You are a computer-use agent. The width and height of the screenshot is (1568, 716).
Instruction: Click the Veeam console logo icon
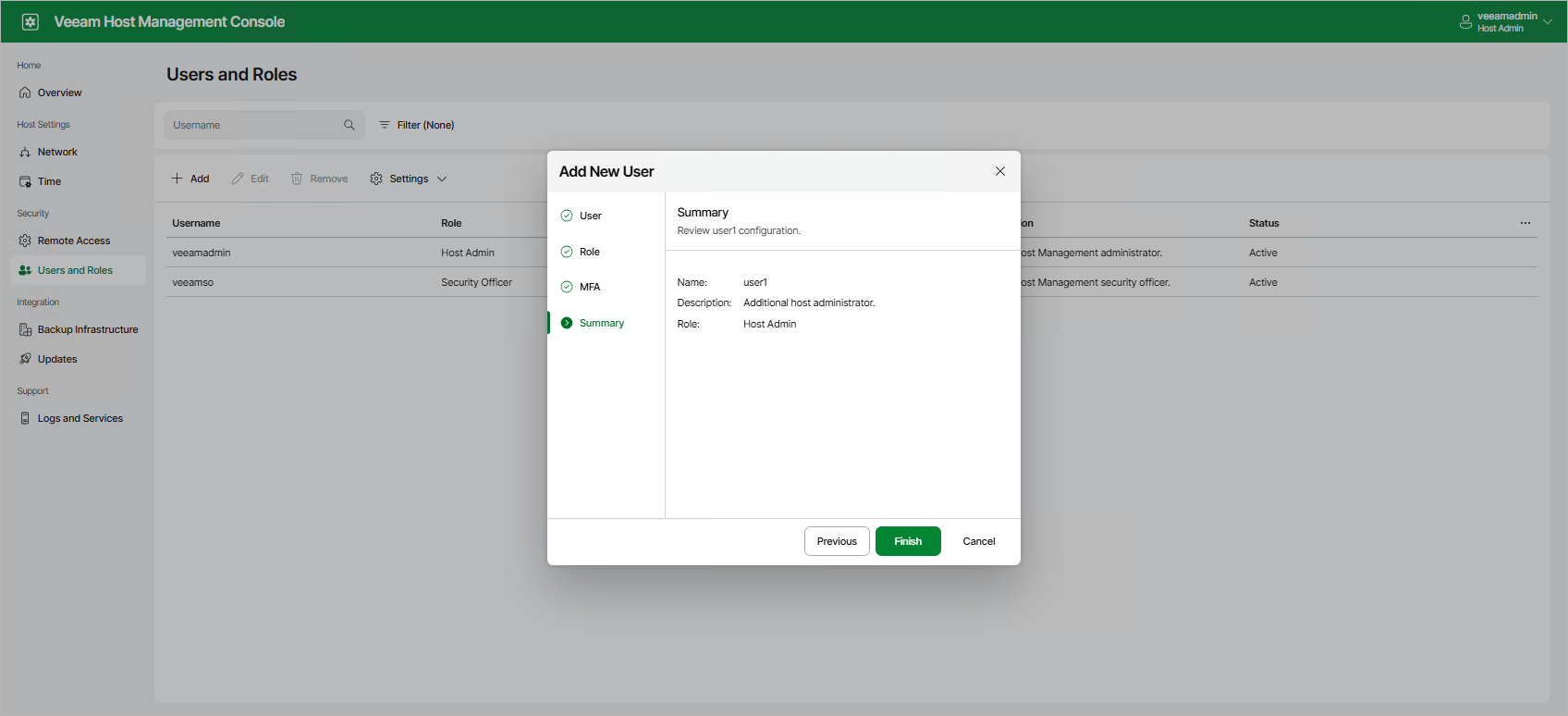pyautogui.click(x=30, y=21)
